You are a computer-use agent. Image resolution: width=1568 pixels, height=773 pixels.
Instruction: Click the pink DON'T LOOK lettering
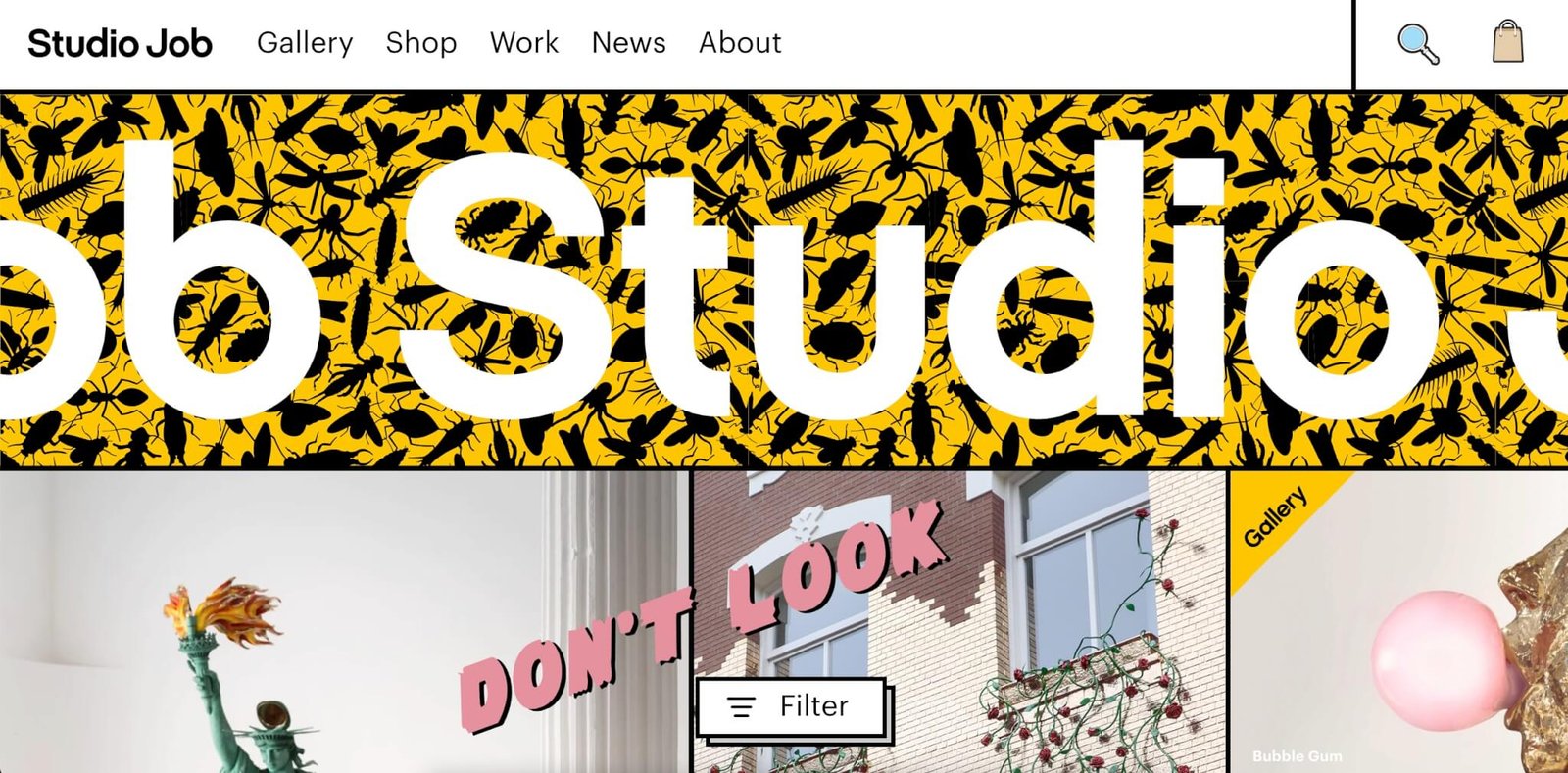(701, 617)
